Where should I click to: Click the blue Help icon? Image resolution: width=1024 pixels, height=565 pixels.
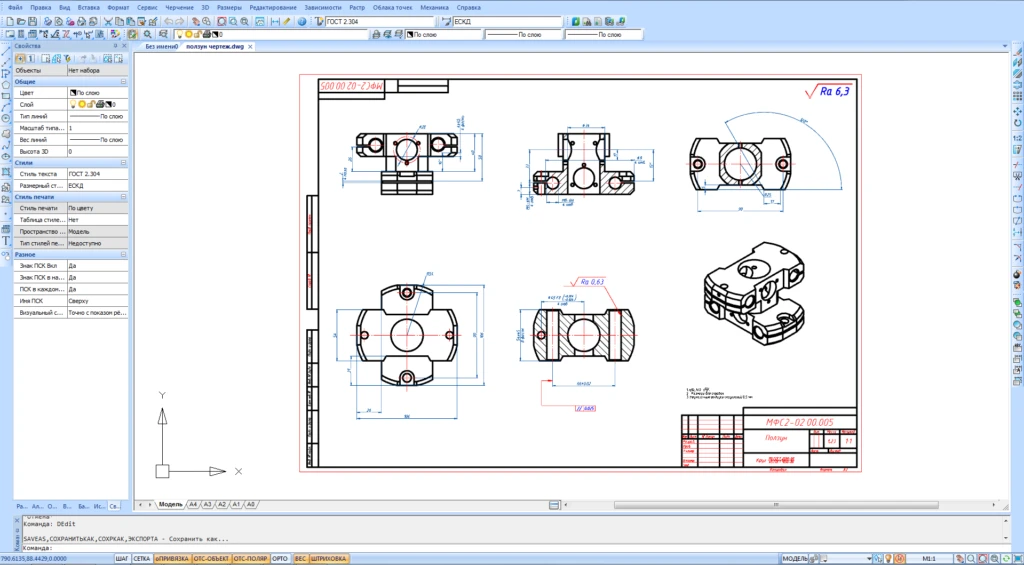[x=302, y=21]
